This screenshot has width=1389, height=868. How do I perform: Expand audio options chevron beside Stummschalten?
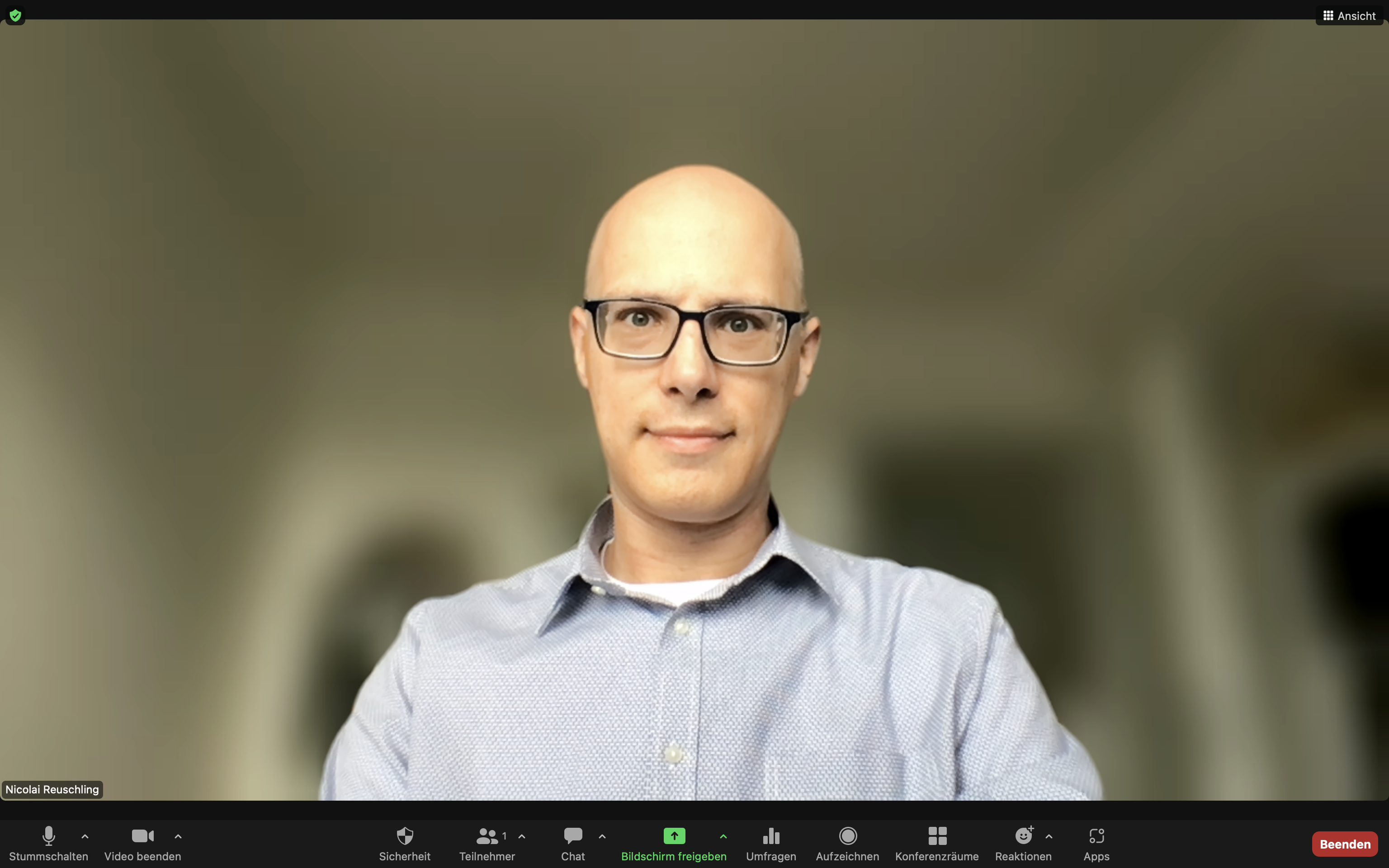(x=85, y=836)
